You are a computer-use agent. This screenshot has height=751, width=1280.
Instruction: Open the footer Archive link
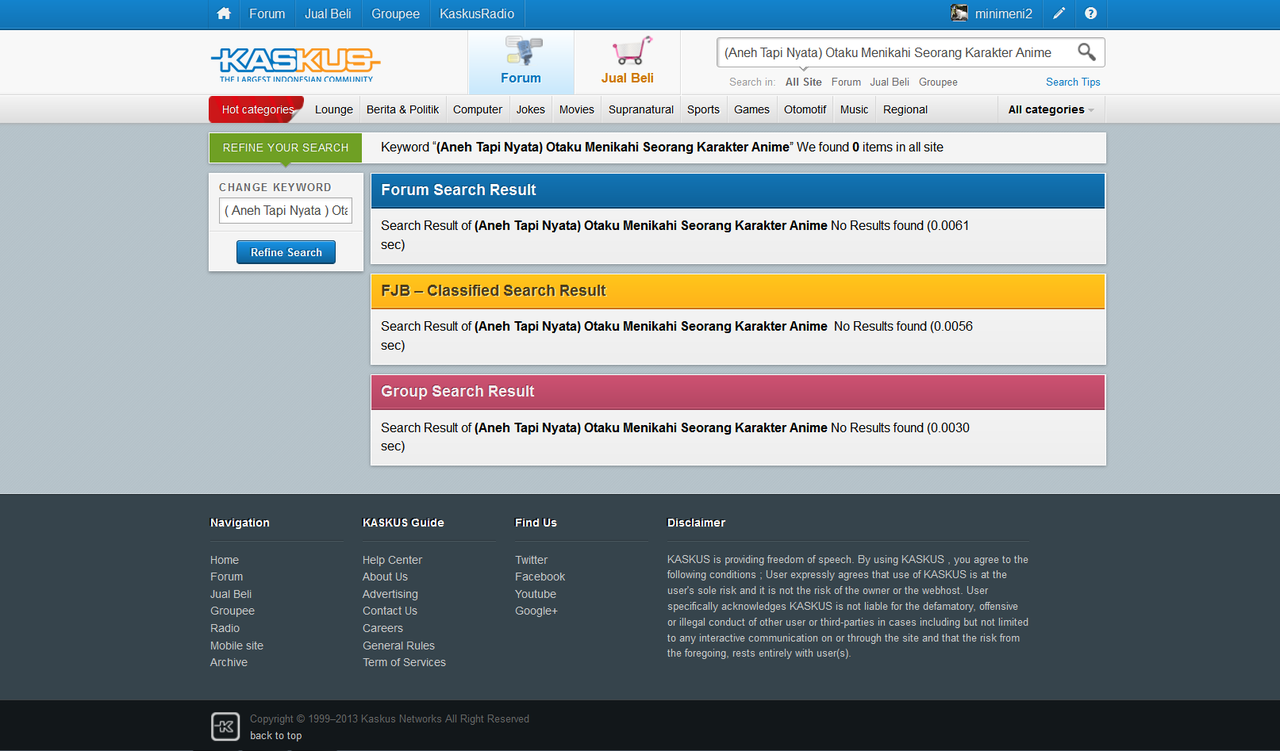(228, 662)
